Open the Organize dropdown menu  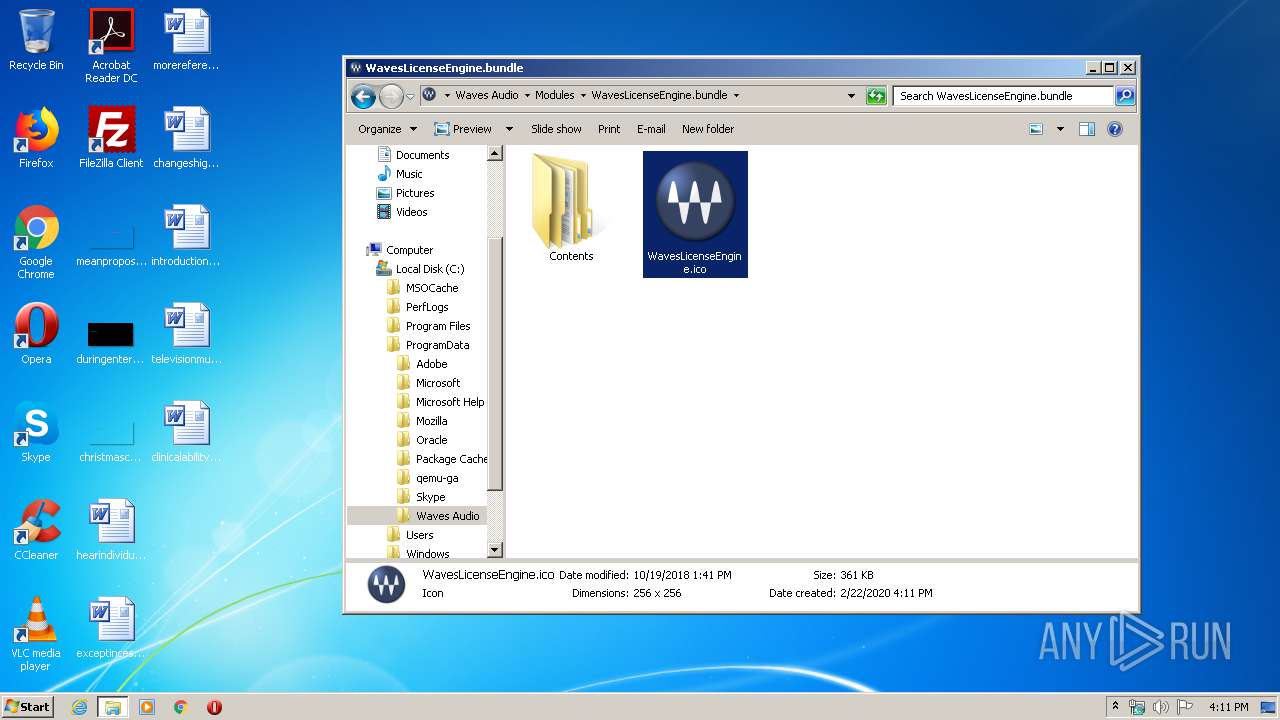[x=387, y=129]
